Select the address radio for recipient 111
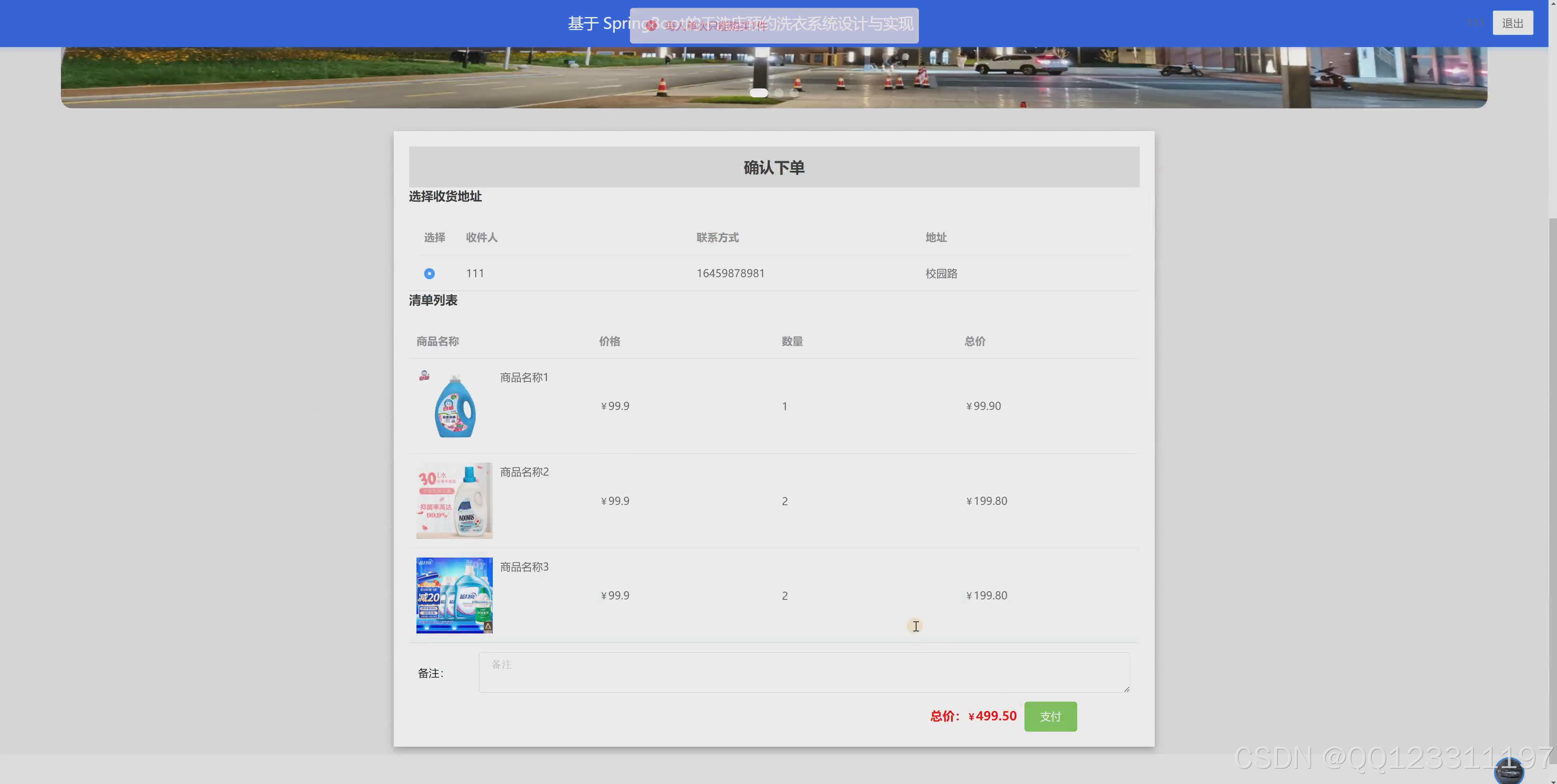 pyautogui.click(x=429, y=274)
